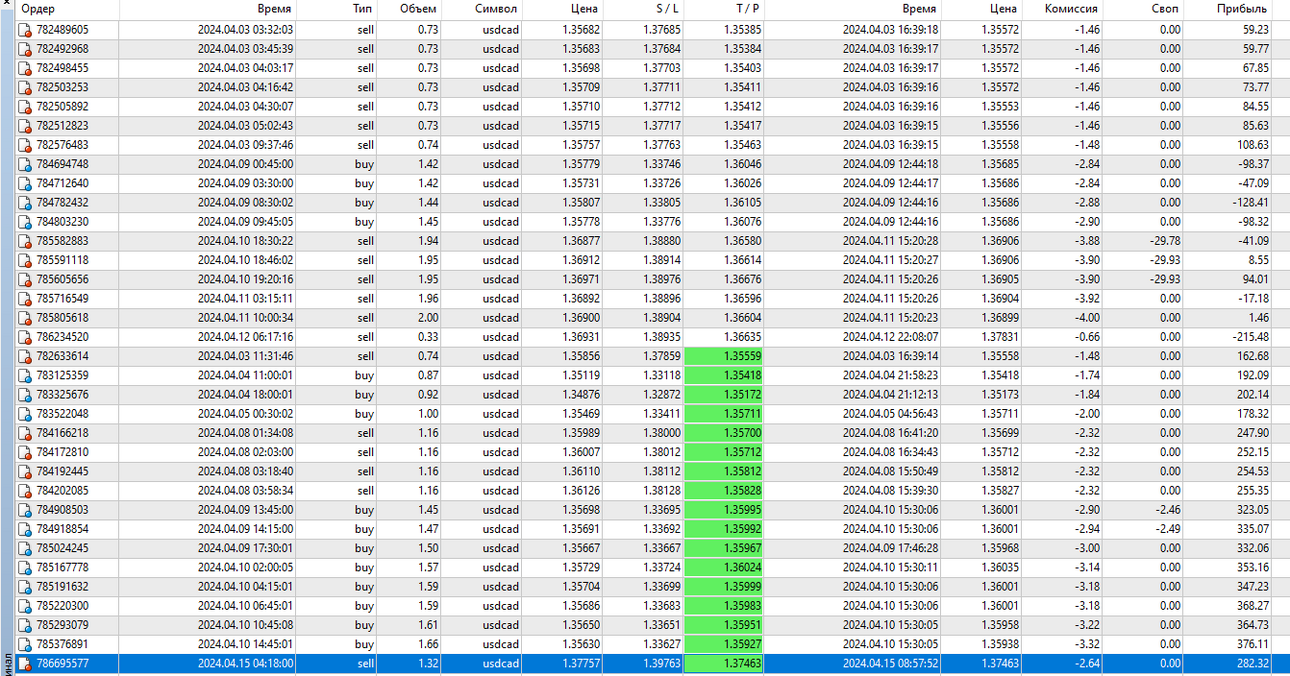Click close time 2024.04.12 22:08:07
1290x676 pixels.
click(x=890, y=337)
